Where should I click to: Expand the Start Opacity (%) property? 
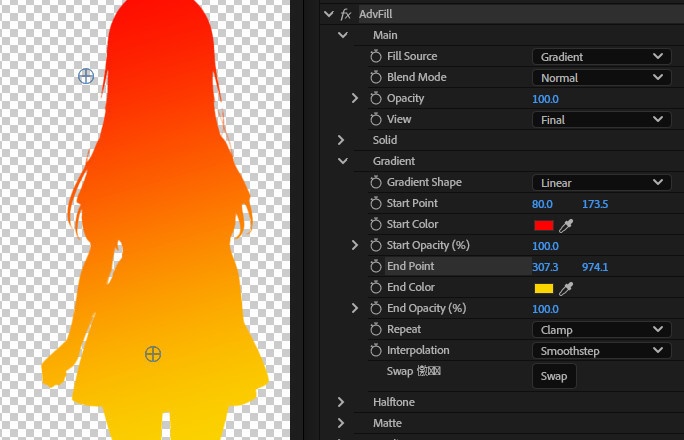355,245
